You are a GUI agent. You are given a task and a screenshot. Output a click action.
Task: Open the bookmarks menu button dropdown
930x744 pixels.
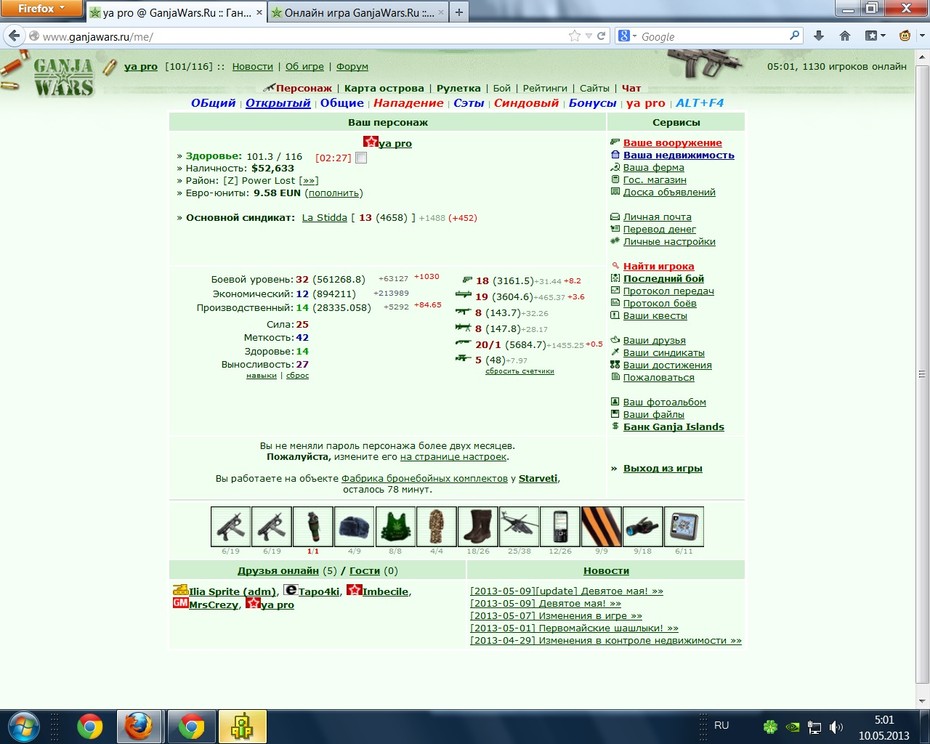[x=875, y=36]
